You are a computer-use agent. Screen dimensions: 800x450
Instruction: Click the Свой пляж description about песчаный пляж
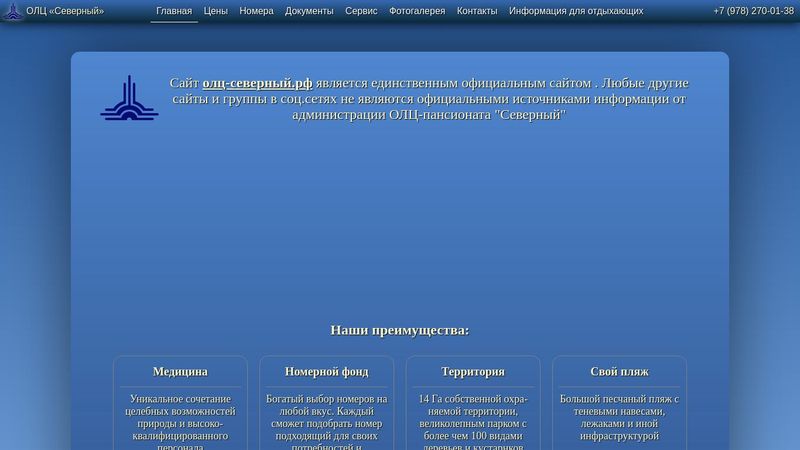pyautogui.click(x=619, y=418)
